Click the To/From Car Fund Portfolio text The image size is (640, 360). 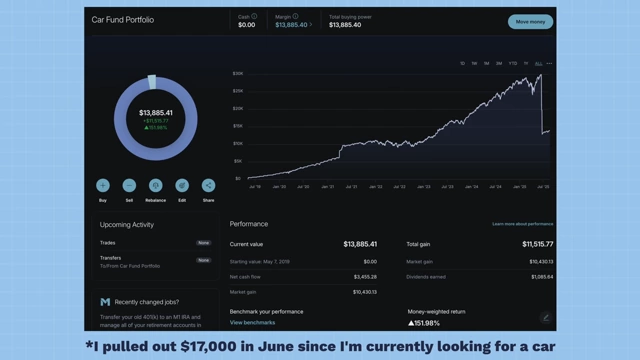tap(130, 266)
